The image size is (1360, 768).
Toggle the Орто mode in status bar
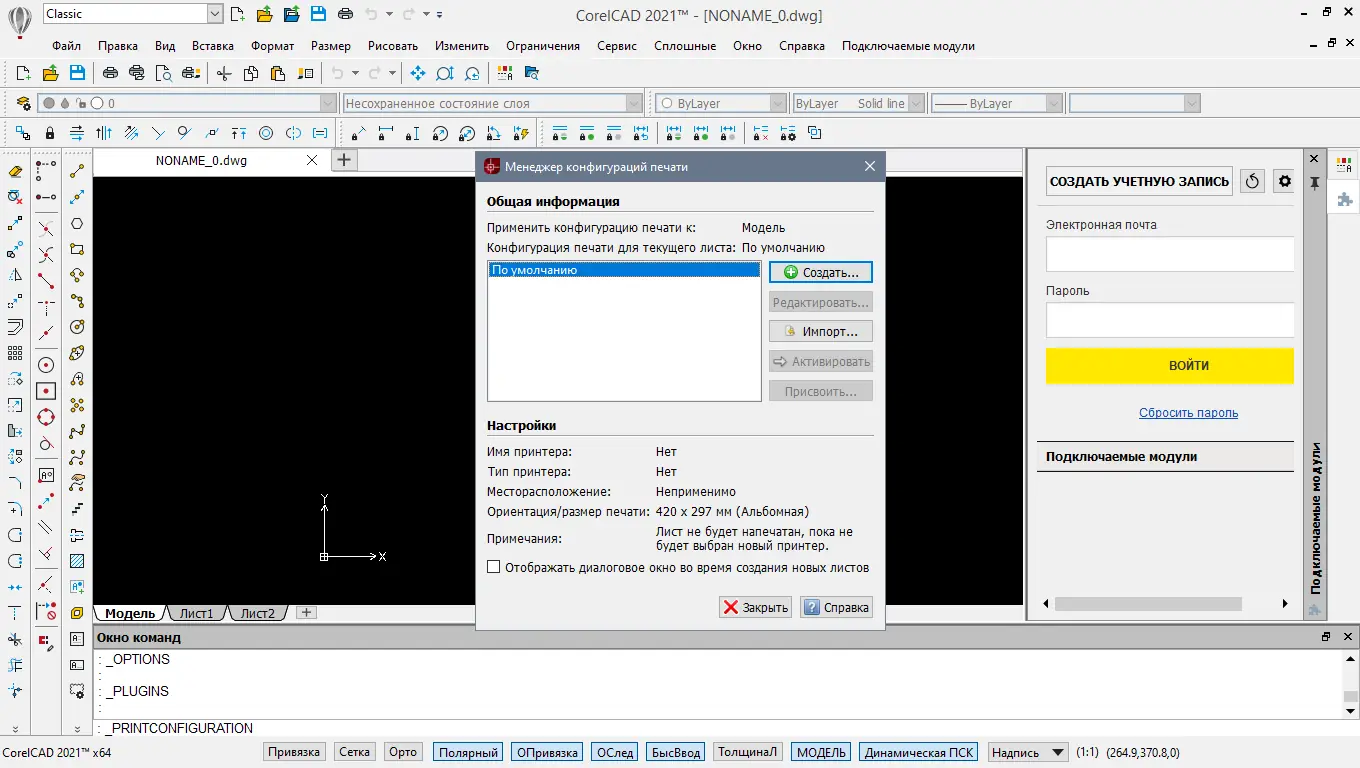point(402,751)
